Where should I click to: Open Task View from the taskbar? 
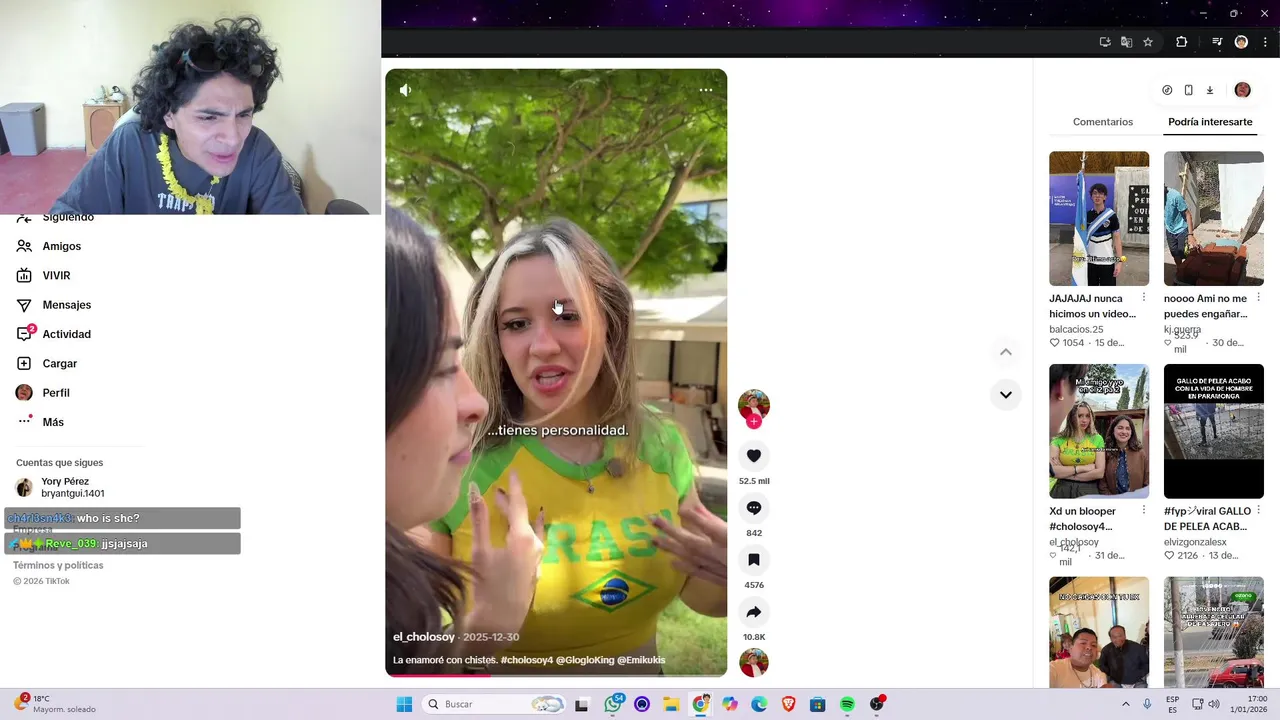pos(581,704)
